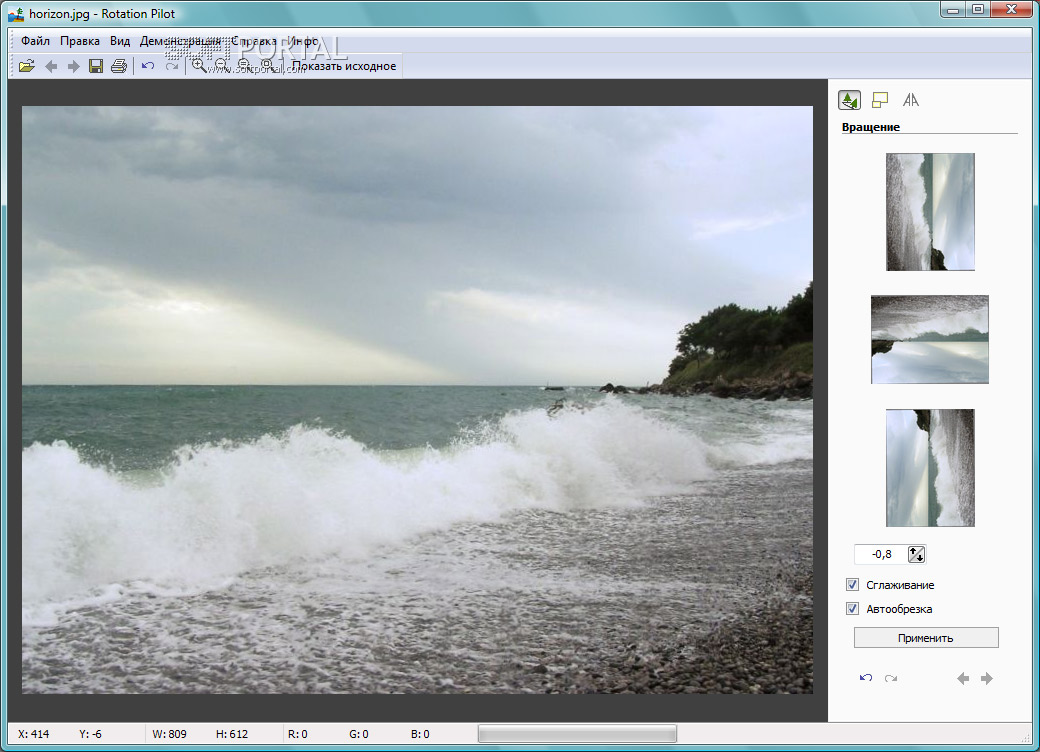Open the Файл menu

pos(35,41)
